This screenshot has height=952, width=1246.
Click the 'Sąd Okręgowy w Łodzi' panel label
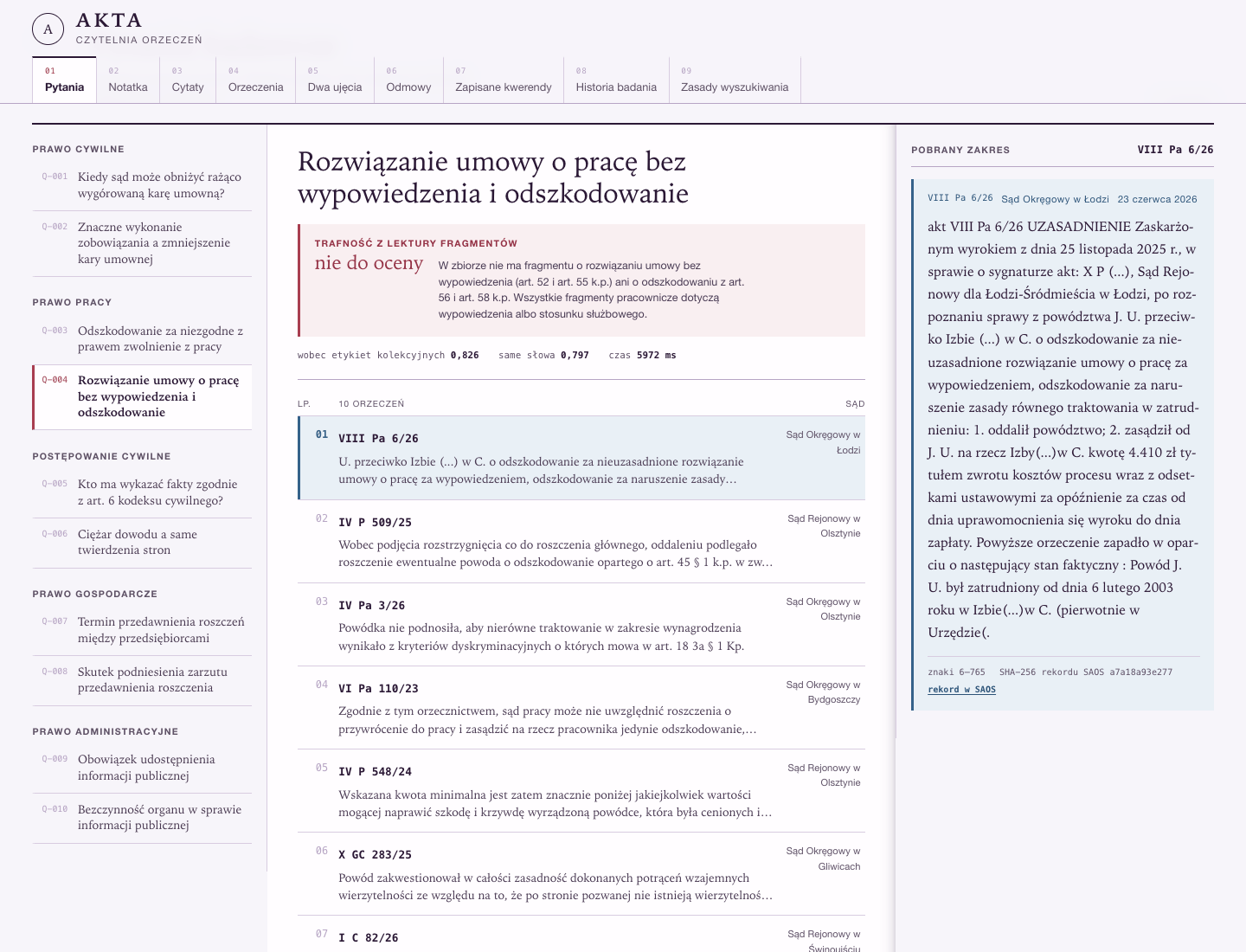point(1055,199)
